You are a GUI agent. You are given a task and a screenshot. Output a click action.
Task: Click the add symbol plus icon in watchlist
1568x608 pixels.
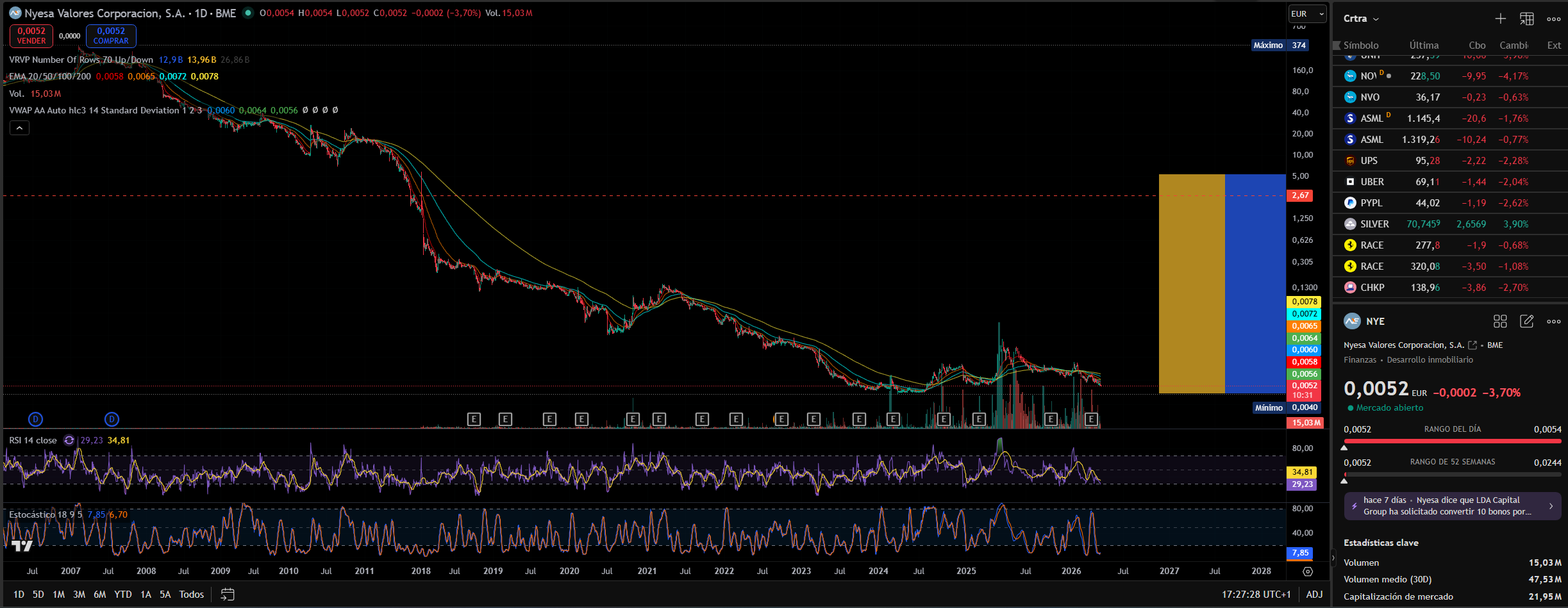click(1501, 19)
